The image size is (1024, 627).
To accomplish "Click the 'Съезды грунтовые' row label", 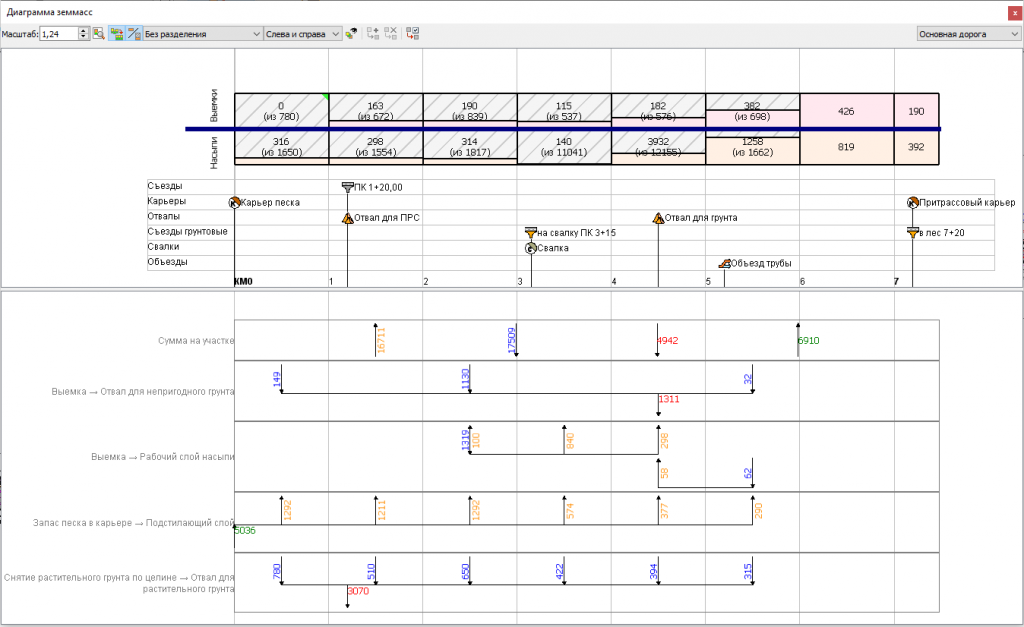I will (x=187, y=231).
